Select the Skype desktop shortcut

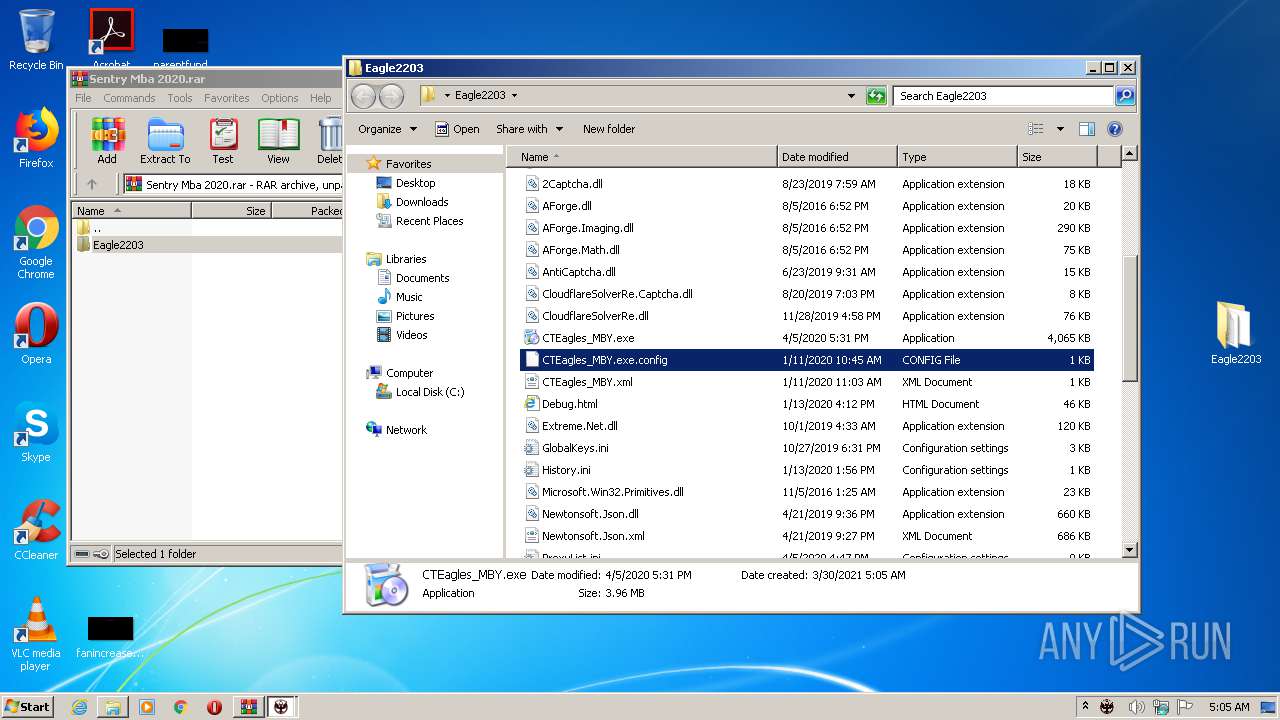(x=36, y=433)
